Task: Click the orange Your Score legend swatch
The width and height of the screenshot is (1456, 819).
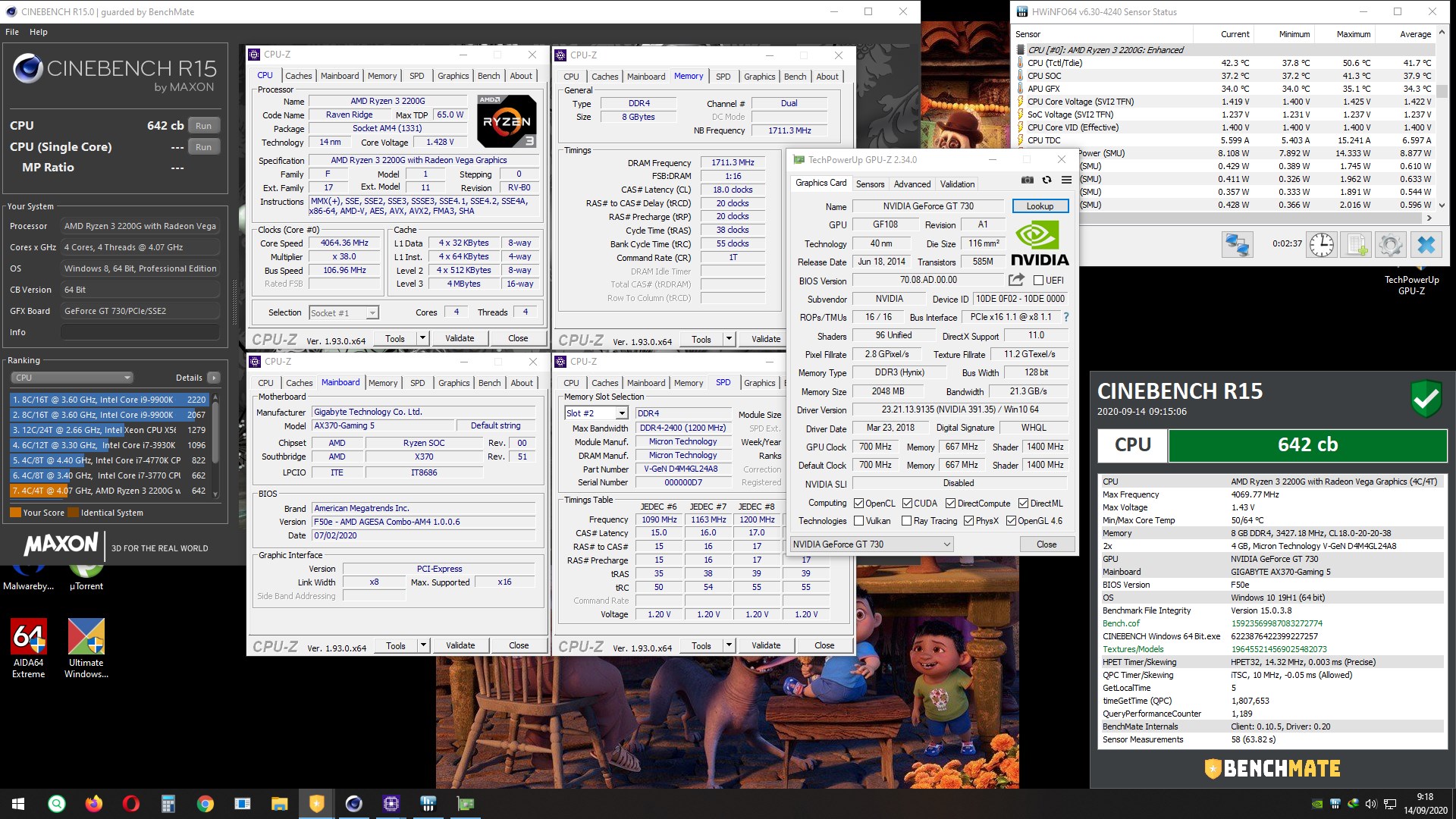Action: pyautogui.click(x=15, y=513)
